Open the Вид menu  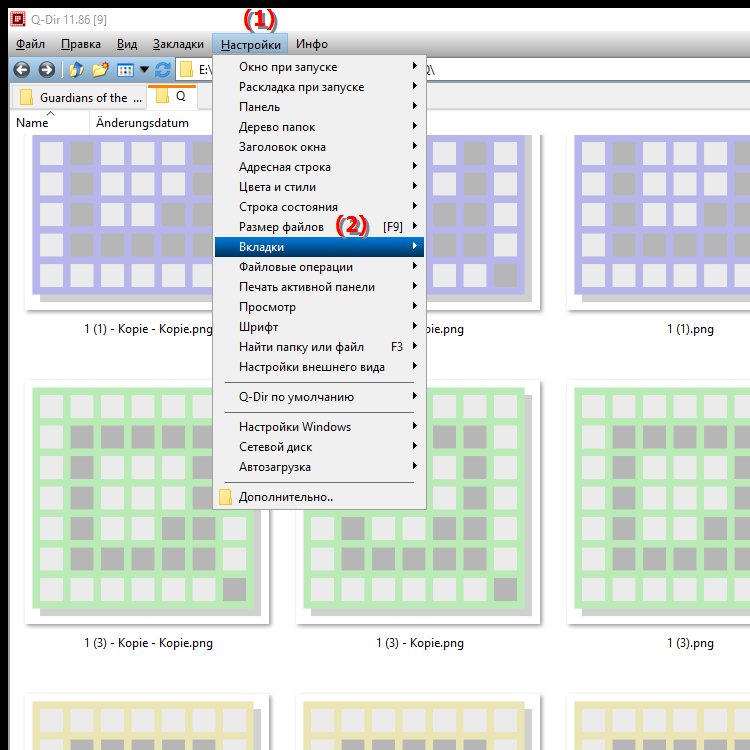pos(127,44)
